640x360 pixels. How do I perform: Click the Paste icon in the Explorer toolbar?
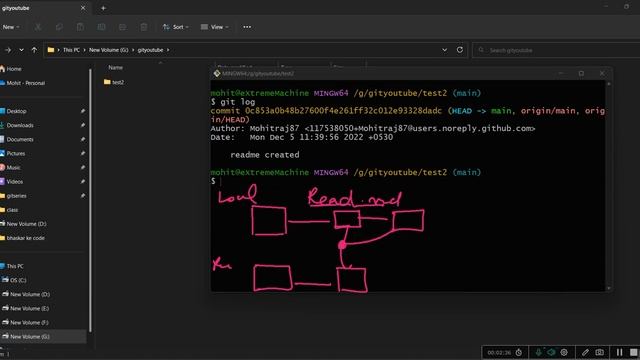[80, 27]
